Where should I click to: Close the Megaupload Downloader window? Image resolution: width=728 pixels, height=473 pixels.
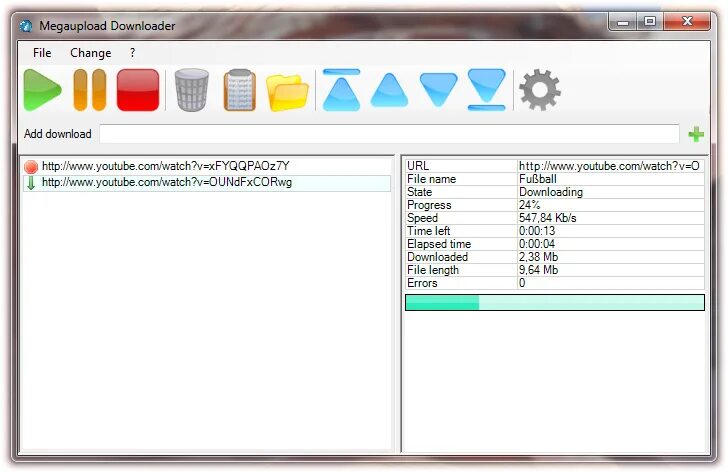[x=687, y=22]
